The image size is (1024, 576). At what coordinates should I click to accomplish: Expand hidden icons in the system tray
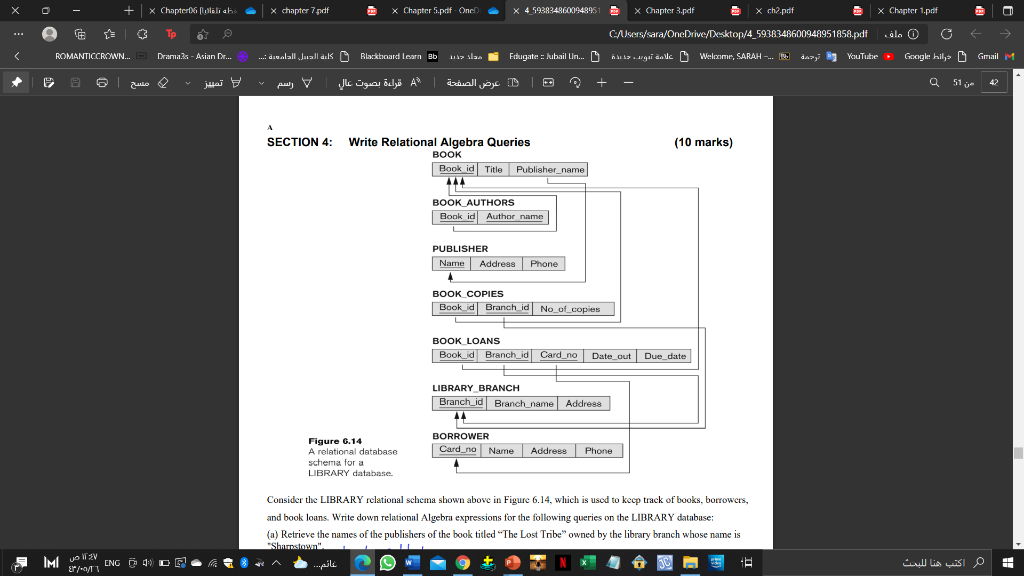pyautogui.click(x=274, y=565)
